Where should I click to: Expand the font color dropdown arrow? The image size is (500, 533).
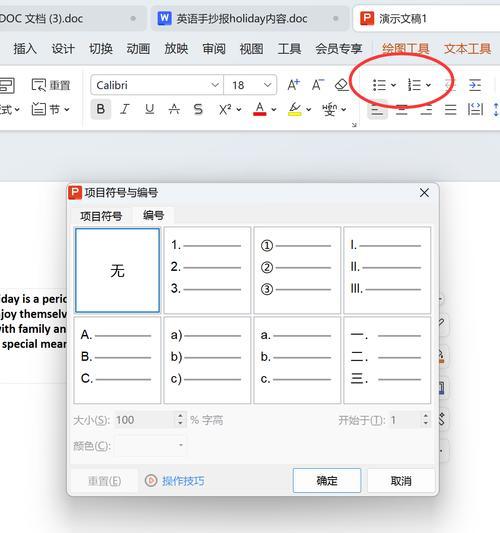coord(274,110)
